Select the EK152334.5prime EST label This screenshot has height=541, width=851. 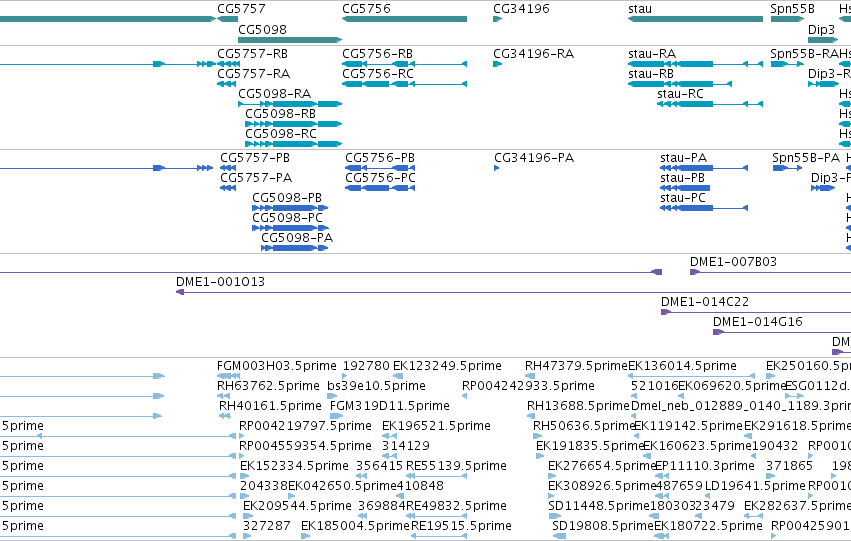click(x=294, y=467)
